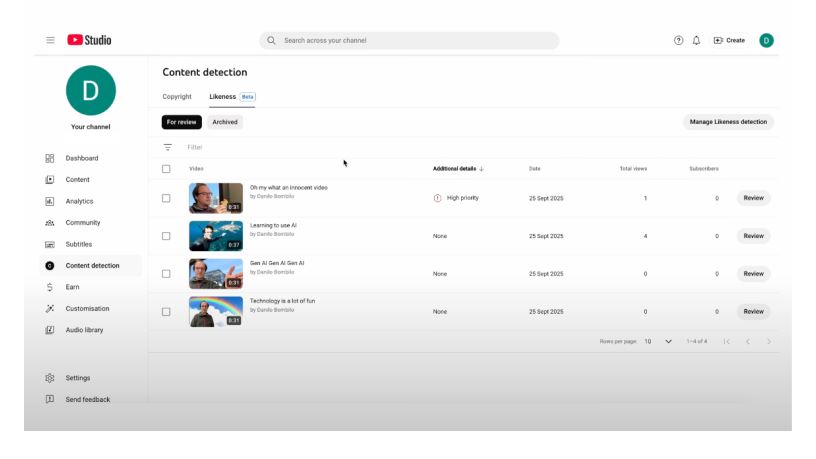
Task: Click the '1–4 of 4' pagination text
Action: [x=697, y=341]
